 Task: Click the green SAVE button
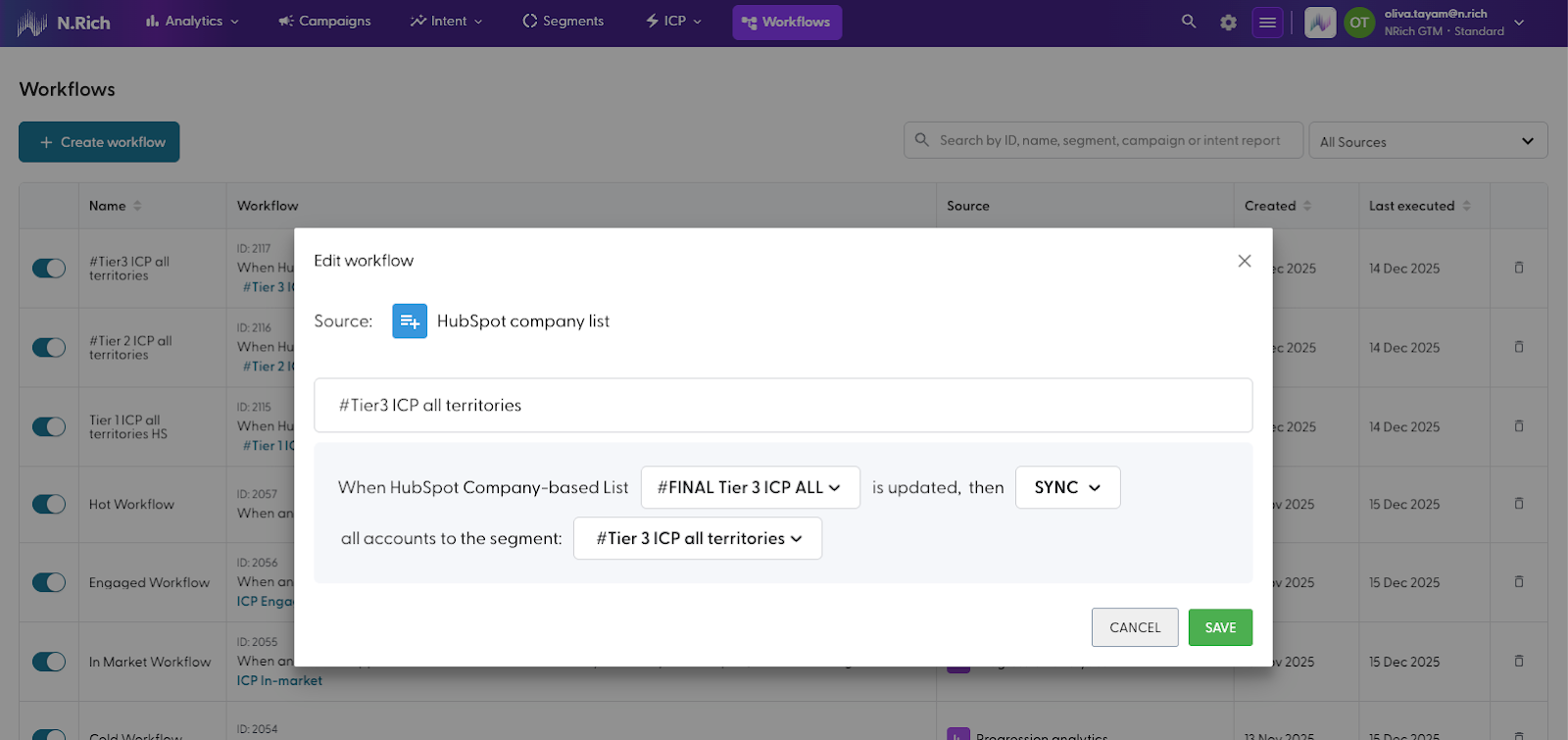click(x=1220, y=627)
